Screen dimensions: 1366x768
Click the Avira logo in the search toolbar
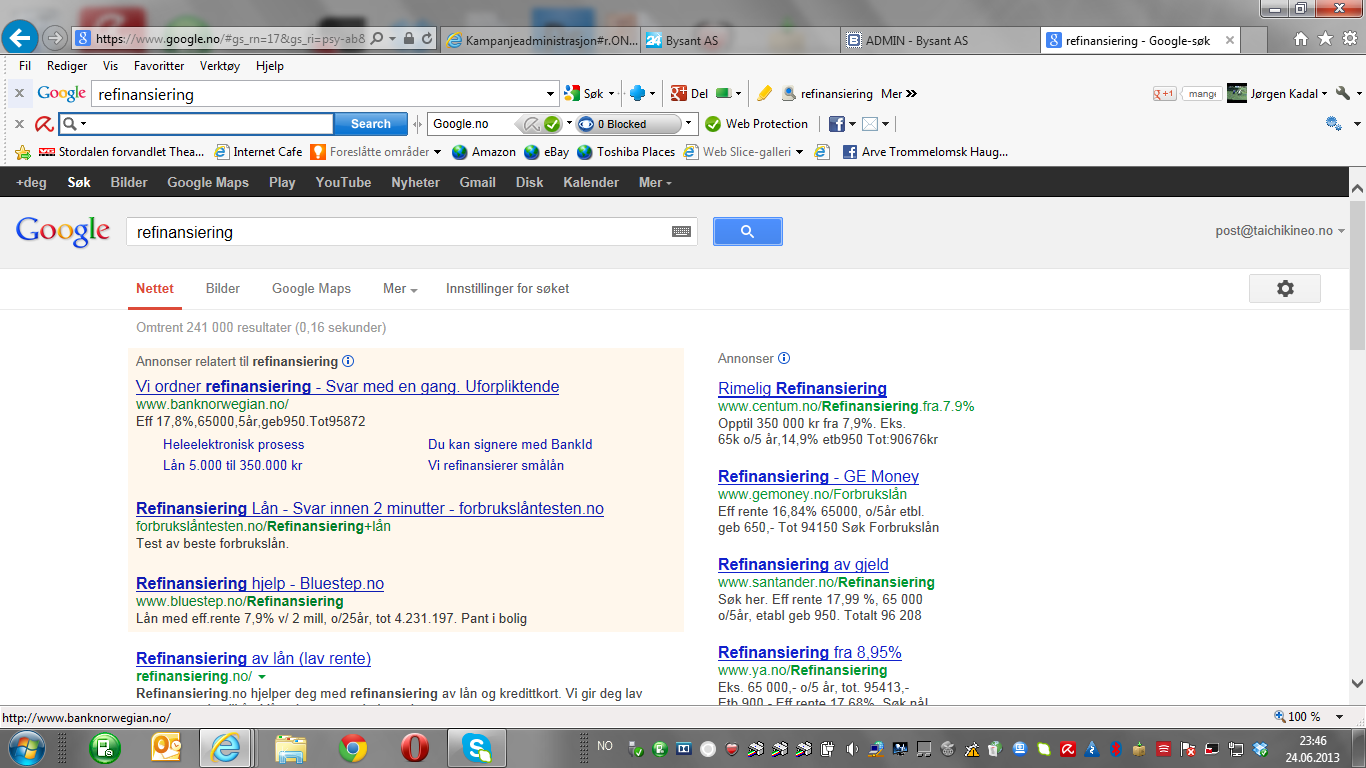pos(44,124)
